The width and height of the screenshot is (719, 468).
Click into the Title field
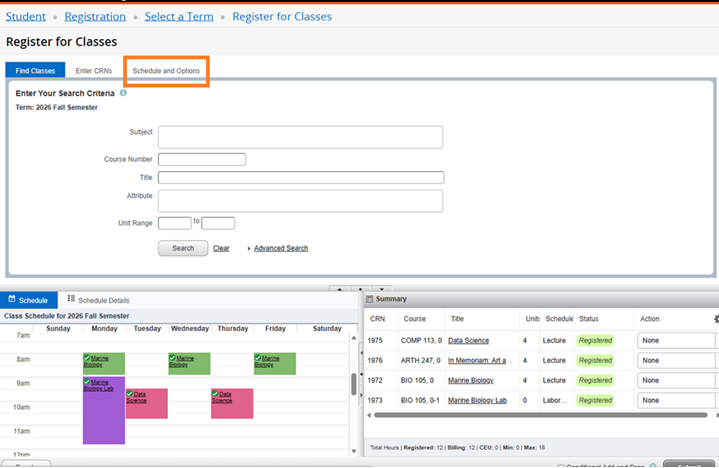(301, 177)
